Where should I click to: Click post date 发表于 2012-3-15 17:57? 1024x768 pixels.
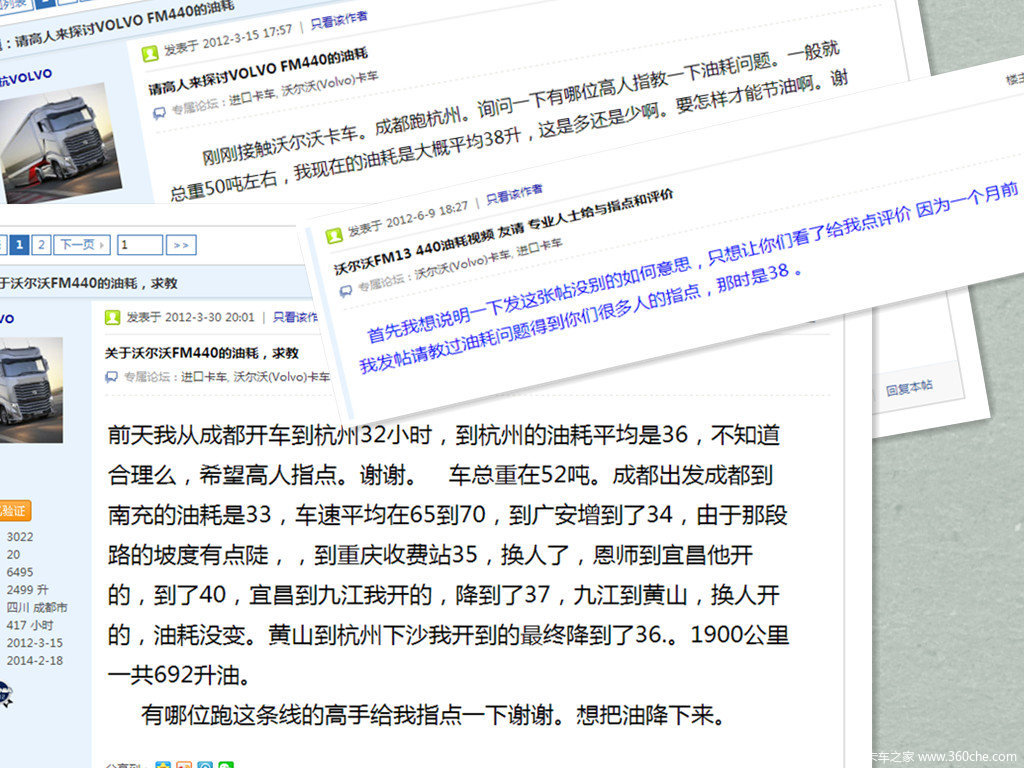tap(227, 39)
